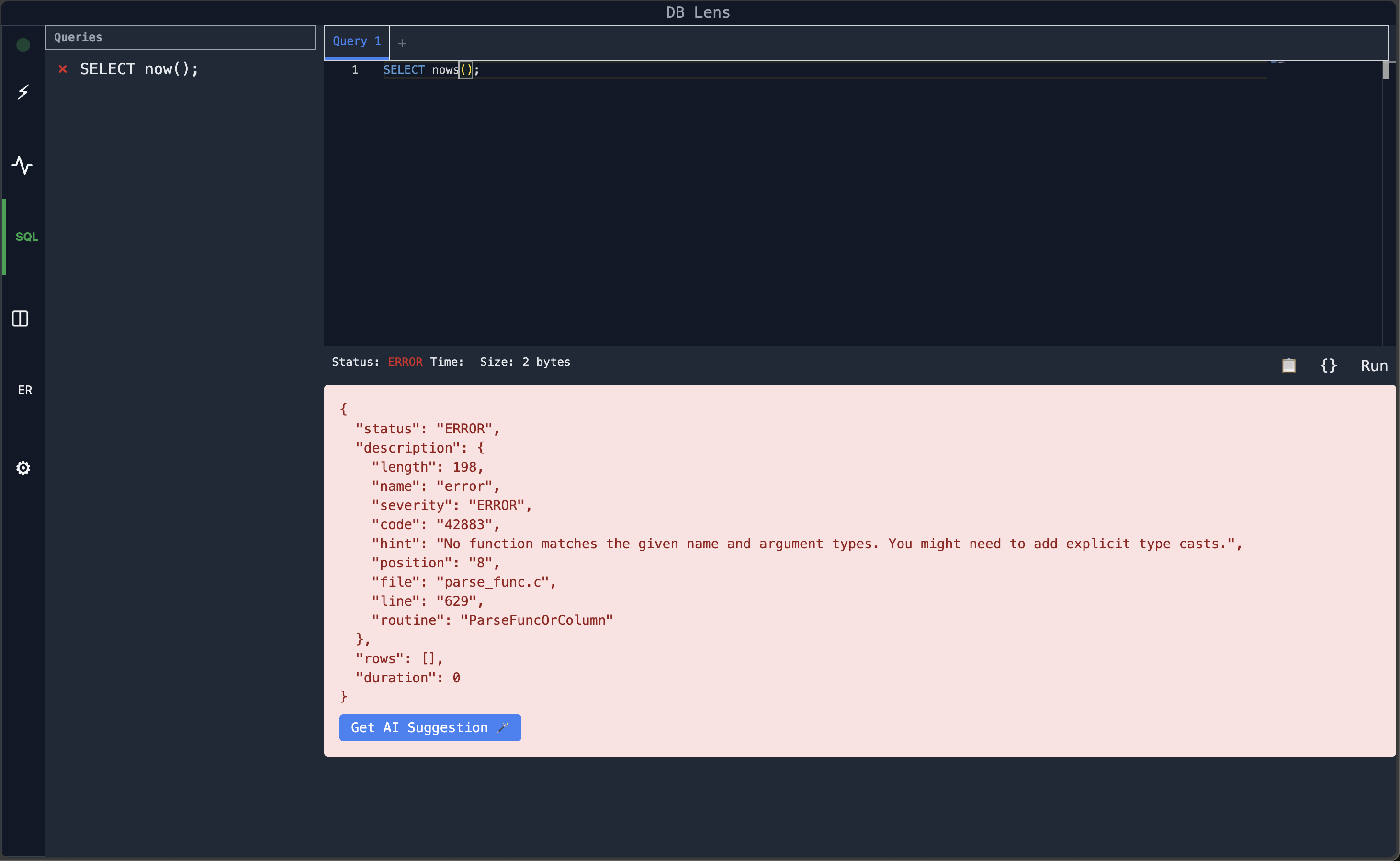
Task: Open a new query tab with plus
Action: point(403,43)
